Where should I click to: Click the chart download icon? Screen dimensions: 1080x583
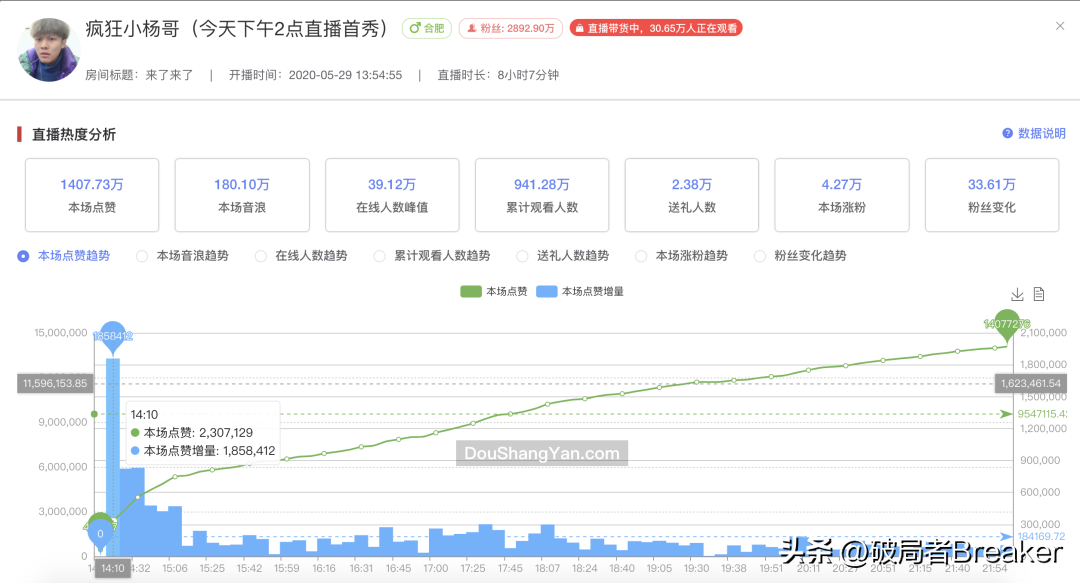pyautogui.click(x=1016, y=294)
